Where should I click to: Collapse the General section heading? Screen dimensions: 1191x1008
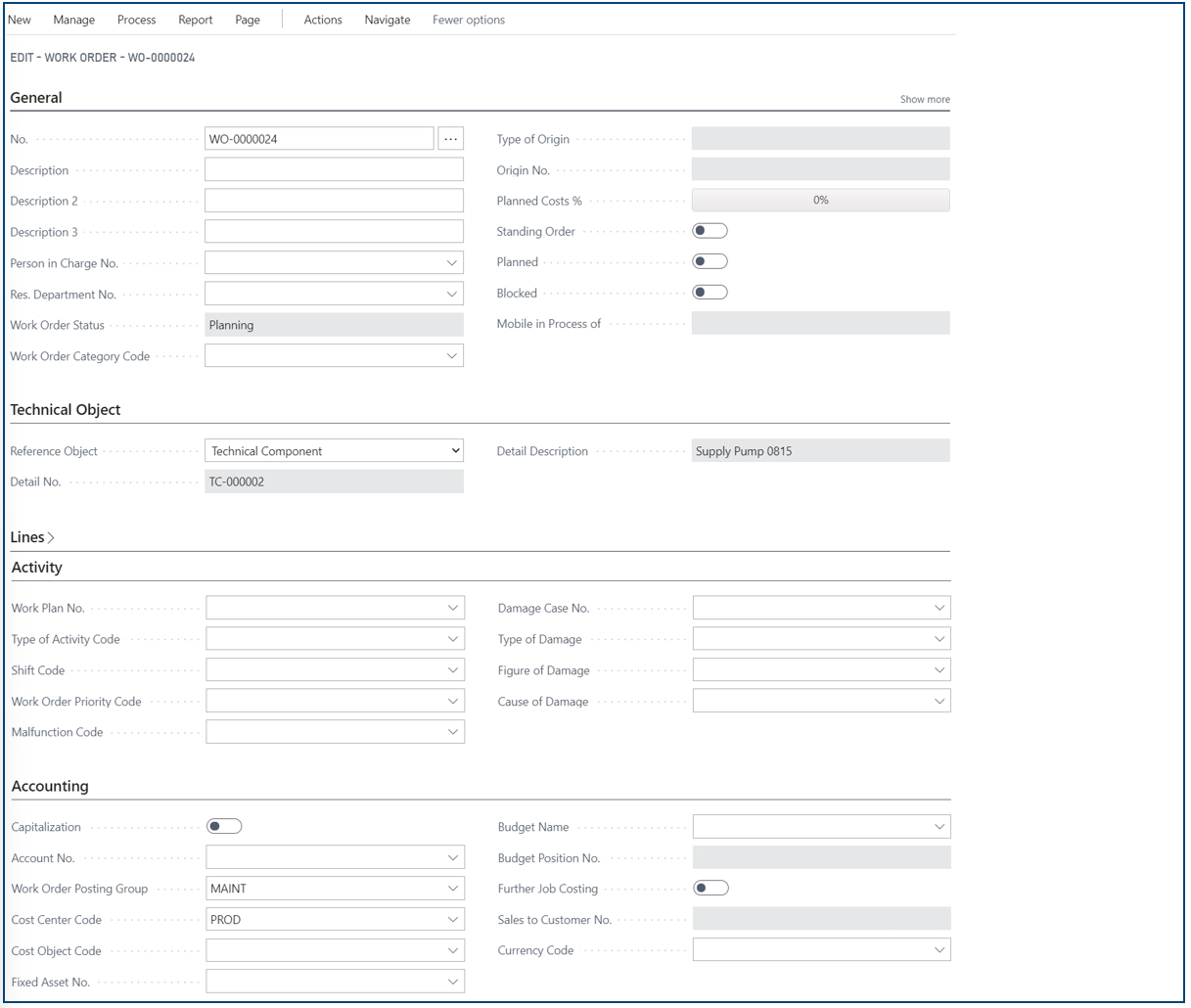[36, 98]
